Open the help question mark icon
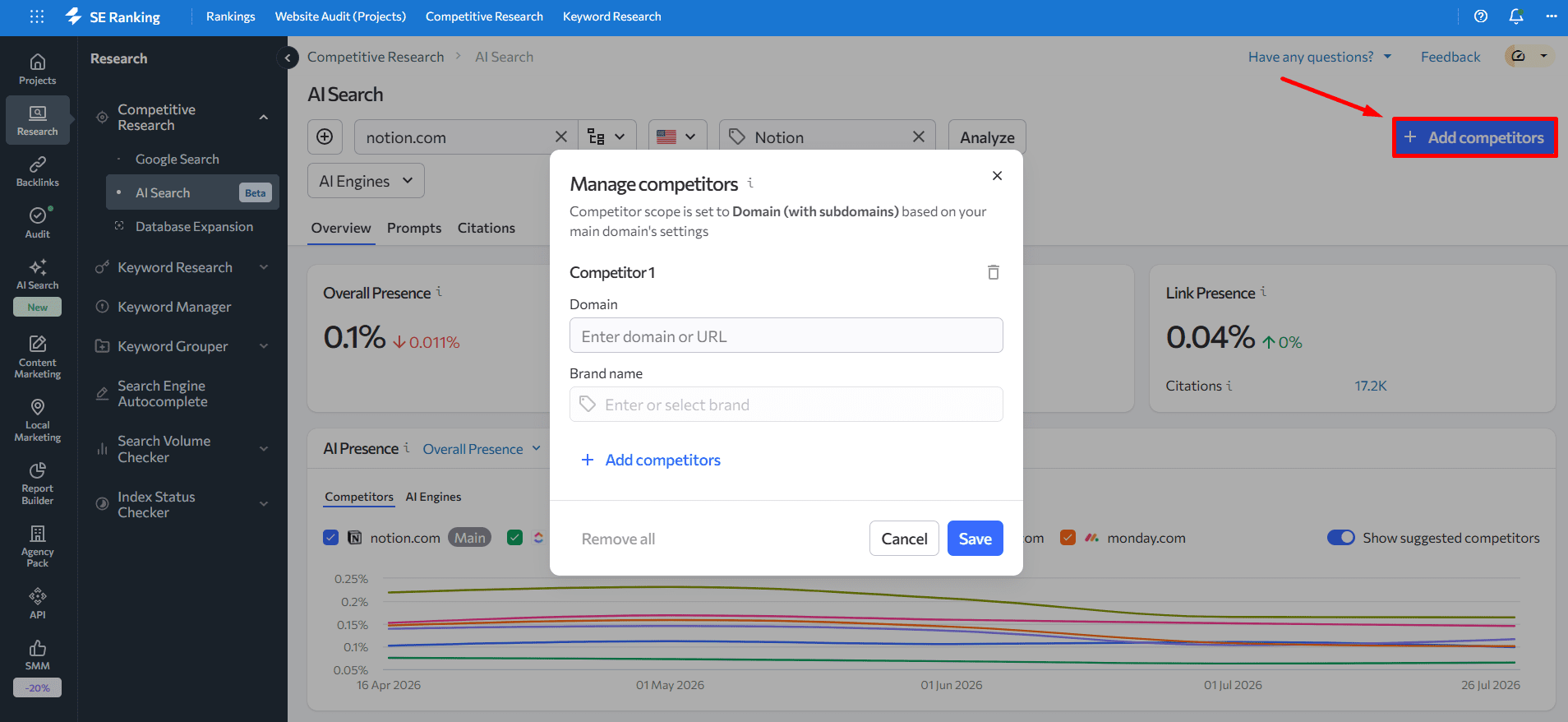1568x722 pixels. (1481, 16)
